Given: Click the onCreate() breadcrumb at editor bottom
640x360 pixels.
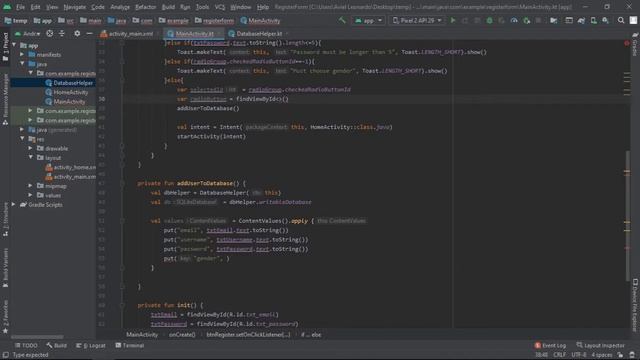Looking at the screenshot, I should pos(182,335).
